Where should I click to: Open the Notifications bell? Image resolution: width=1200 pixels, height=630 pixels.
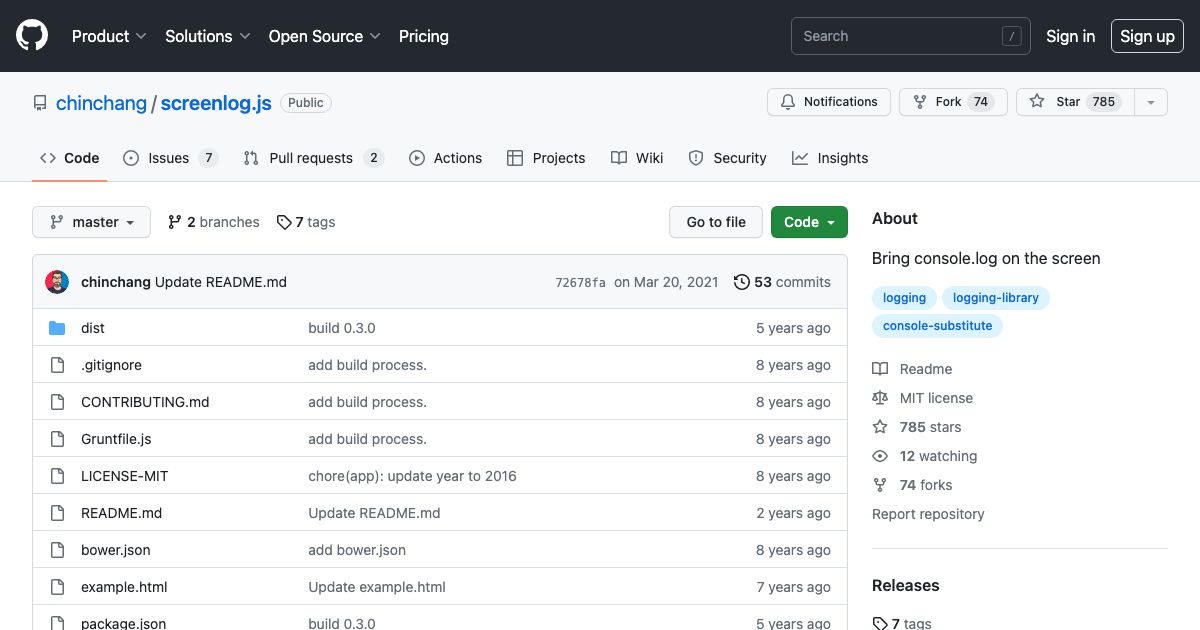coord(787,101)
